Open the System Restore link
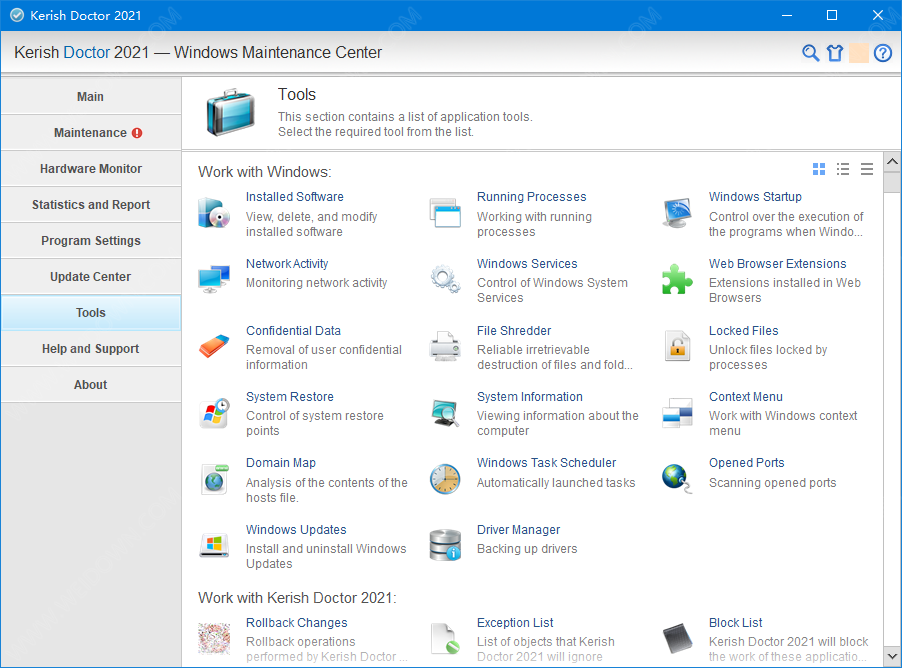 coord(290,397)
